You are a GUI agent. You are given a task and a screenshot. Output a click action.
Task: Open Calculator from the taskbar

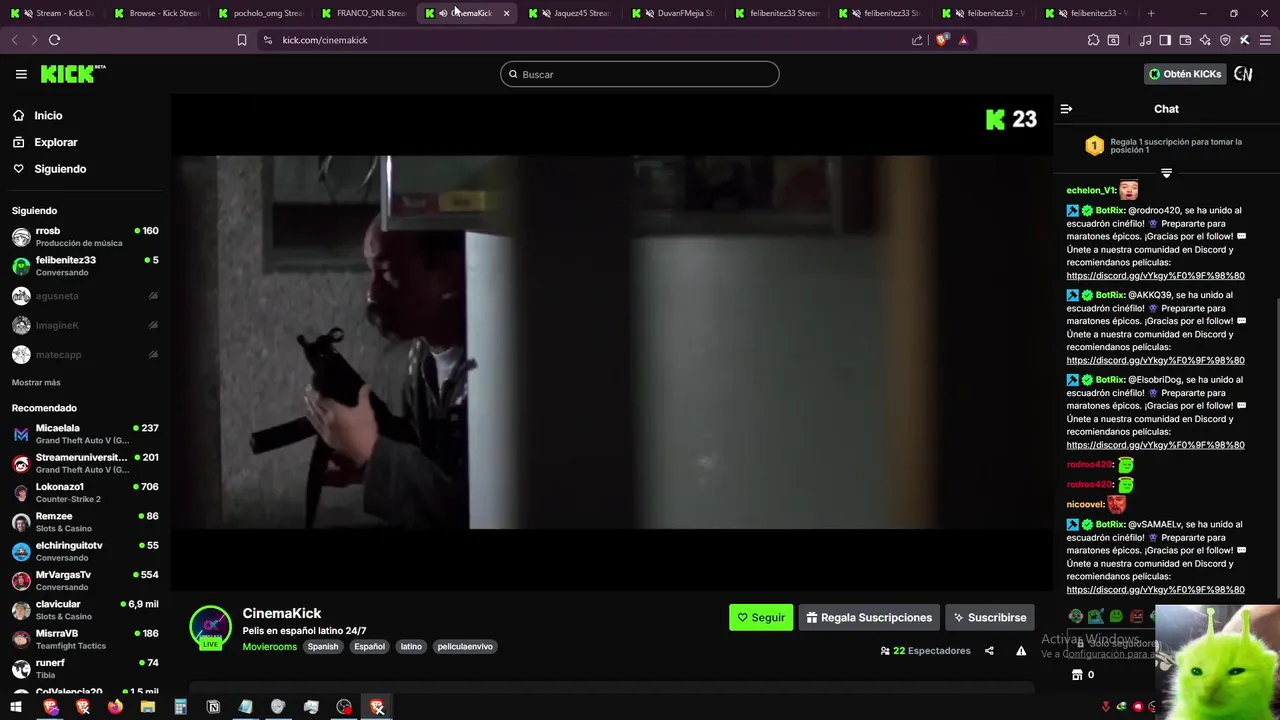[180, 707]
